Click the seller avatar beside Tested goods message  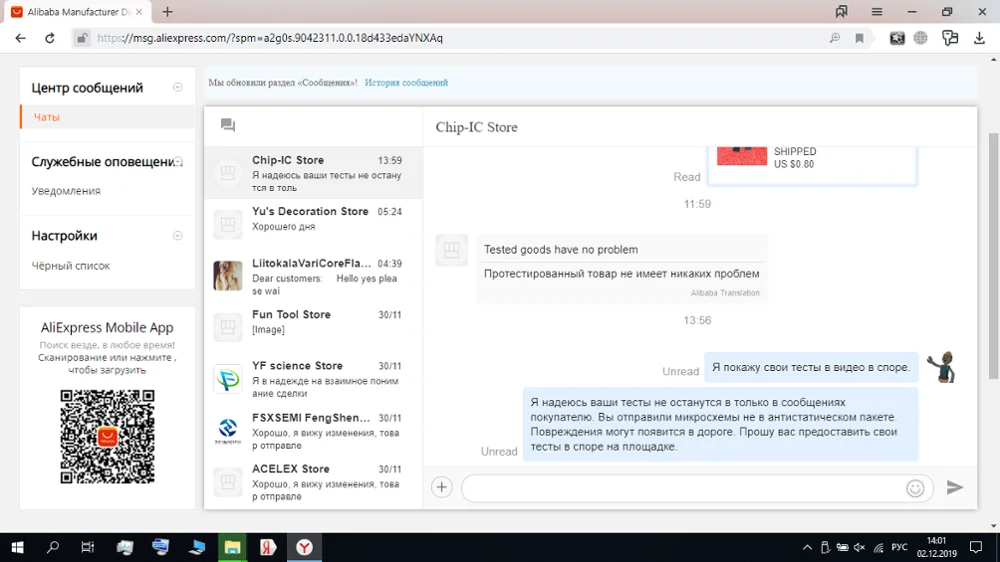pos(452,249)
